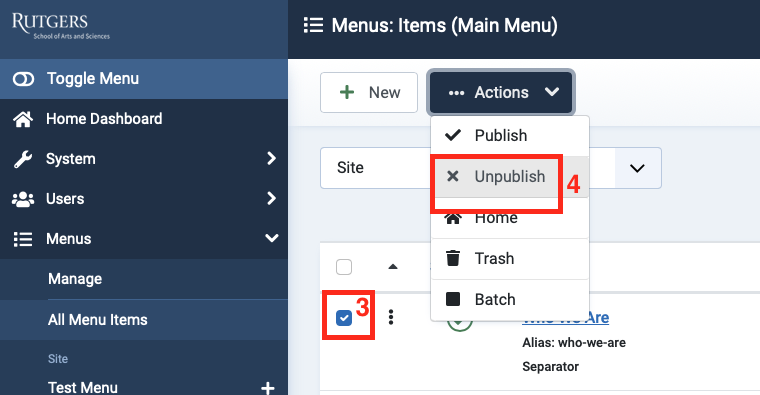Open Home Dashboard from the sidebar
Image resolution: width=760 pixels, height=395 pixels.
[143, 119]
